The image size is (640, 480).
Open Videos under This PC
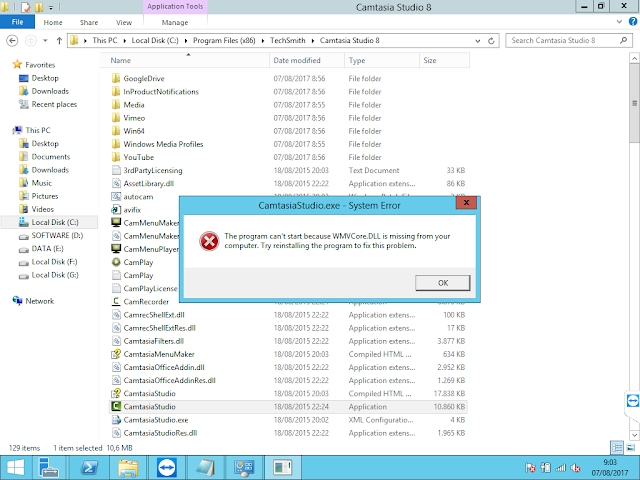(42, 209)
